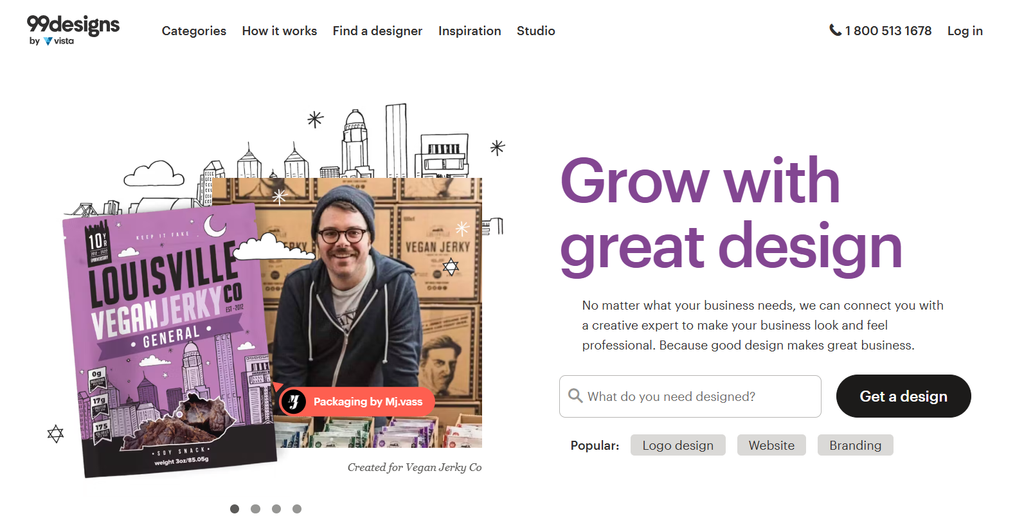Image resolution: width=1024 pixels, height=528 pixels.
Task: Select the fourth carousel dot
Action: 297,509
